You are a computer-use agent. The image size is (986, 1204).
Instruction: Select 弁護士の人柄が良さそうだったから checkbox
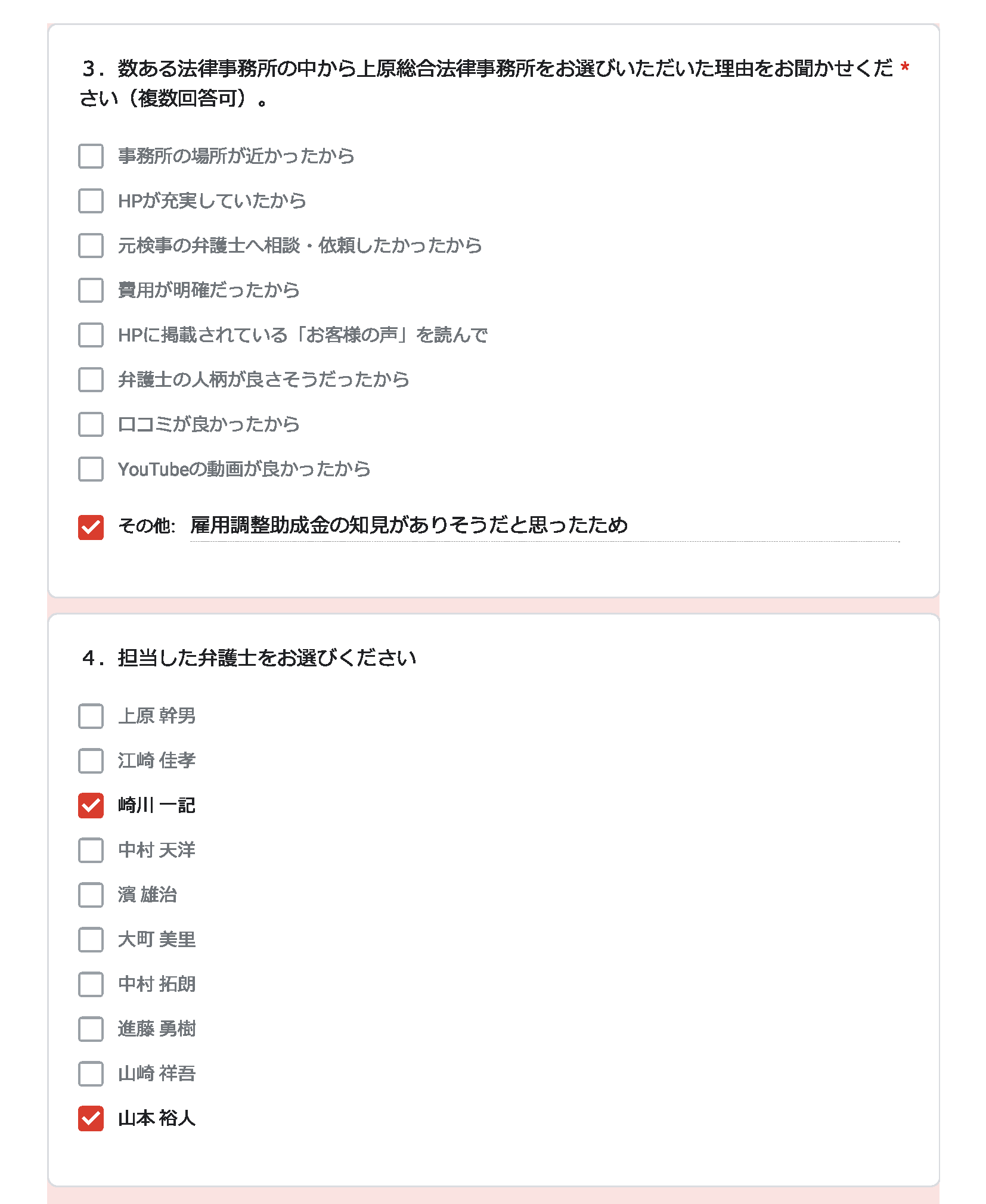[x=91, y=380]
